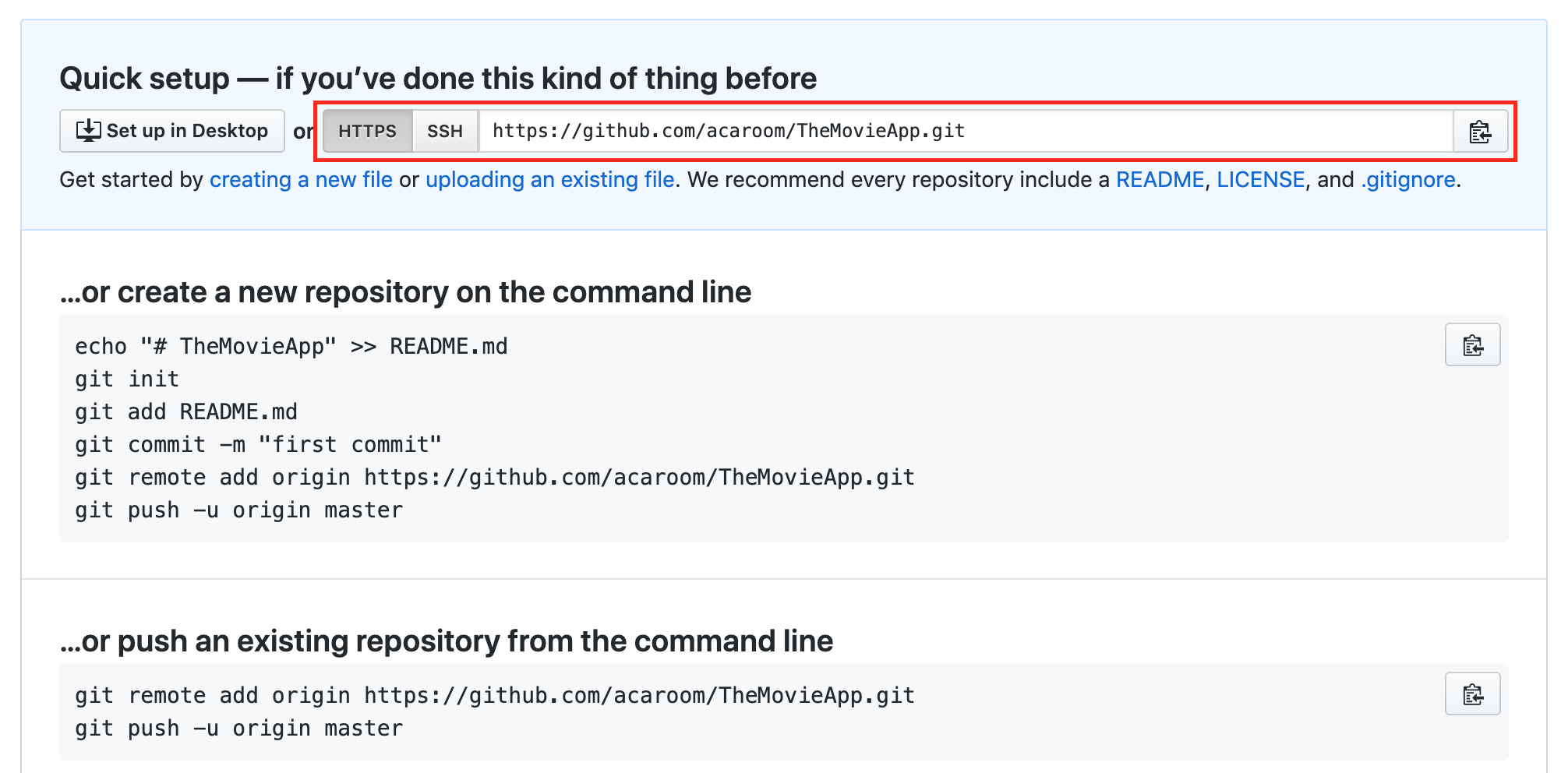
Task: Open the uploading an existing file link
Action: point(549,180)
